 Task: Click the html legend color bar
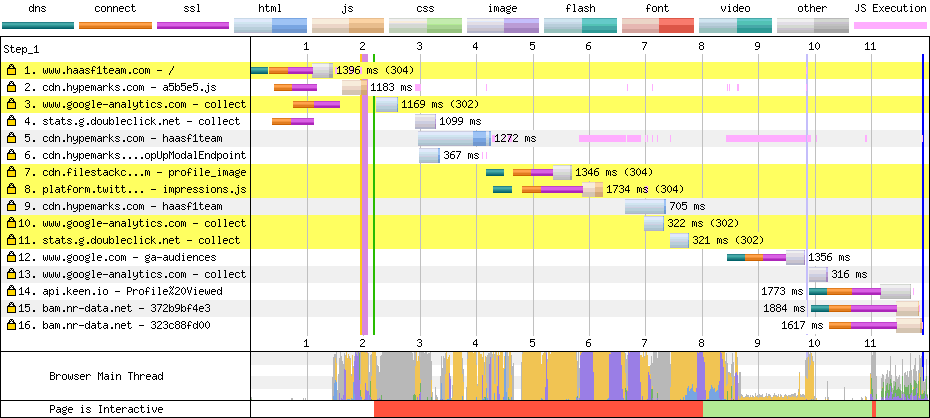pyautogui.click(x=270, y=25)
